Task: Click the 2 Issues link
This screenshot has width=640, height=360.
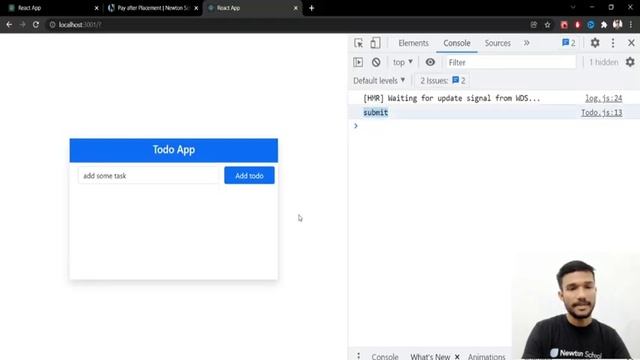Action: click(443, 80)
